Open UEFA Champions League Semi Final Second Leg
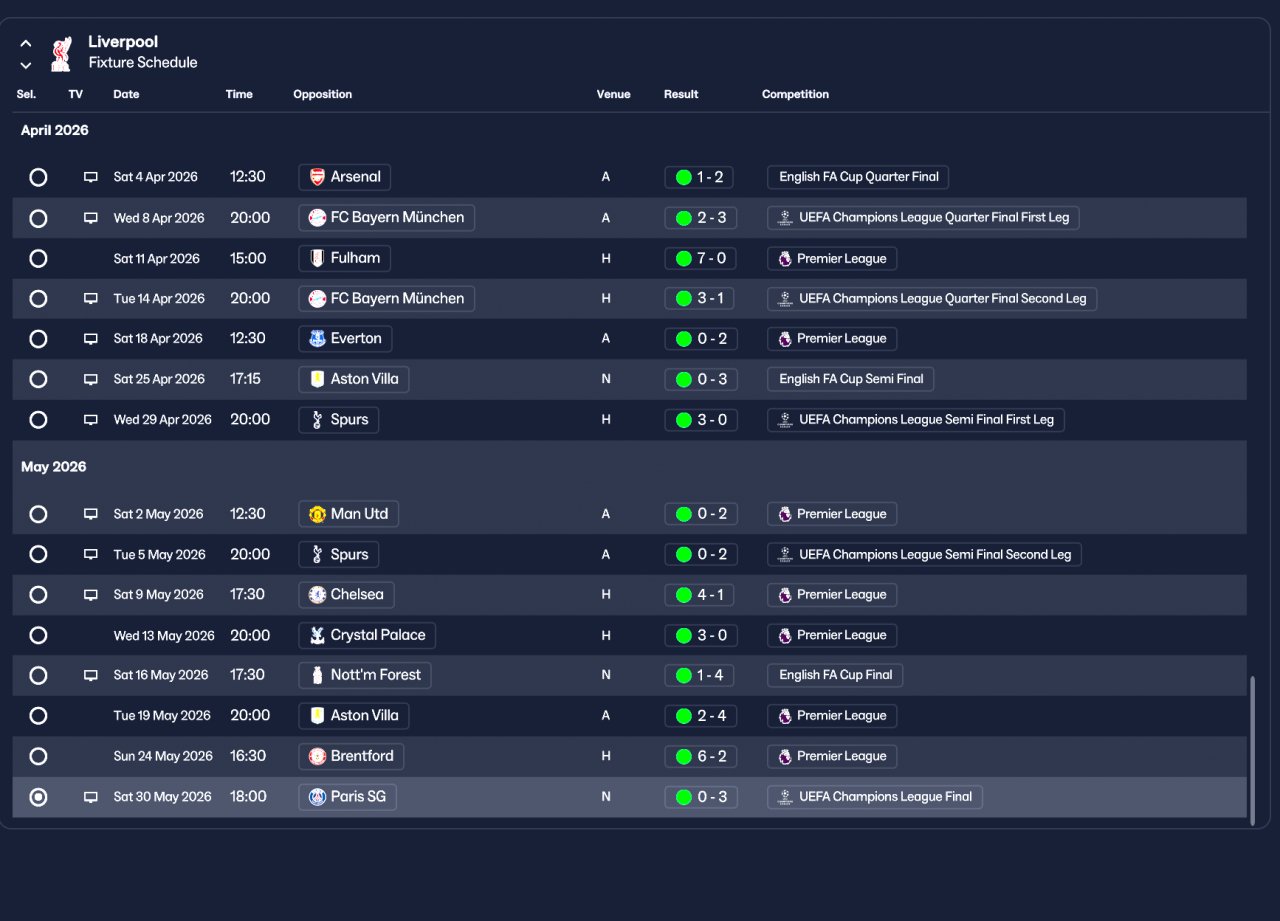This screenshot has width=1280, height=921. (x=924, y=554)
